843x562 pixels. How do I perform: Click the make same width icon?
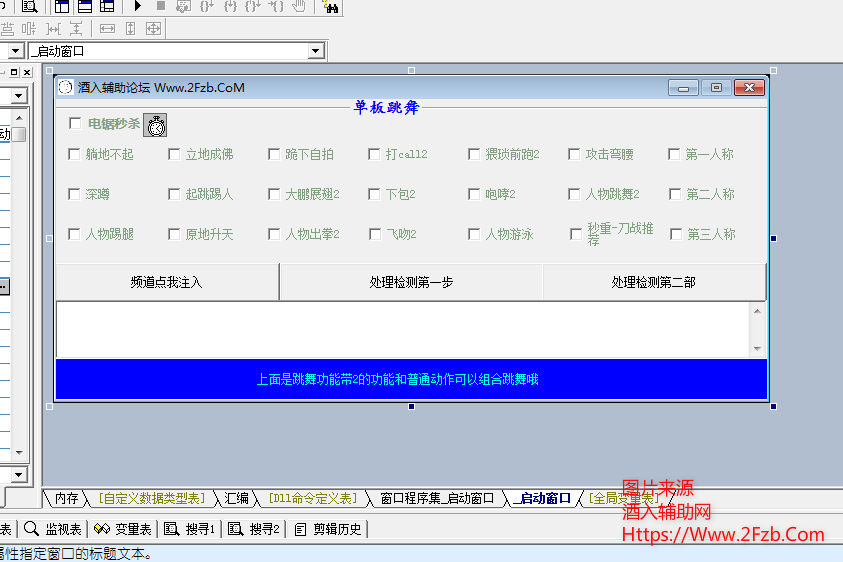click(x=108, y=29)
